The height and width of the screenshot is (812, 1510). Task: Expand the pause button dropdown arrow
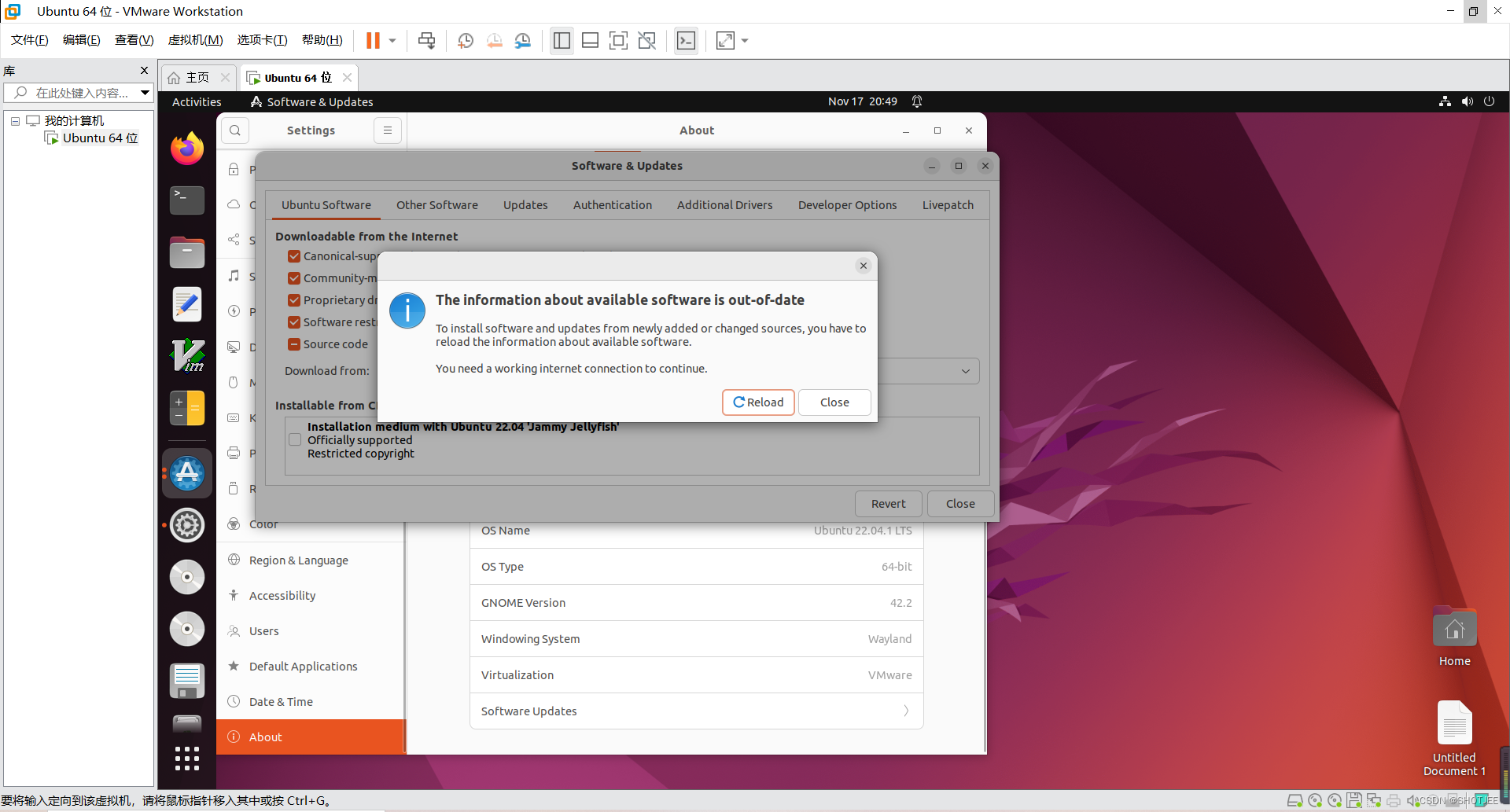(x=392, y=41)
